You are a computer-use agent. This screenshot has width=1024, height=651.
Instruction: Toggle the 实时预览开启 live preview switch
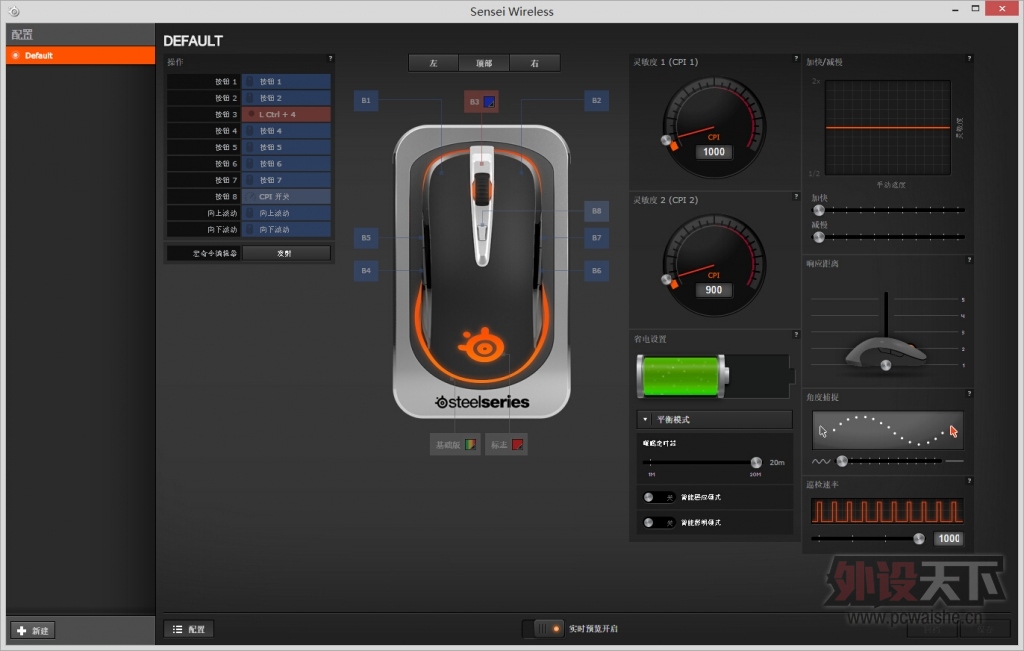[x=544, y=629]
